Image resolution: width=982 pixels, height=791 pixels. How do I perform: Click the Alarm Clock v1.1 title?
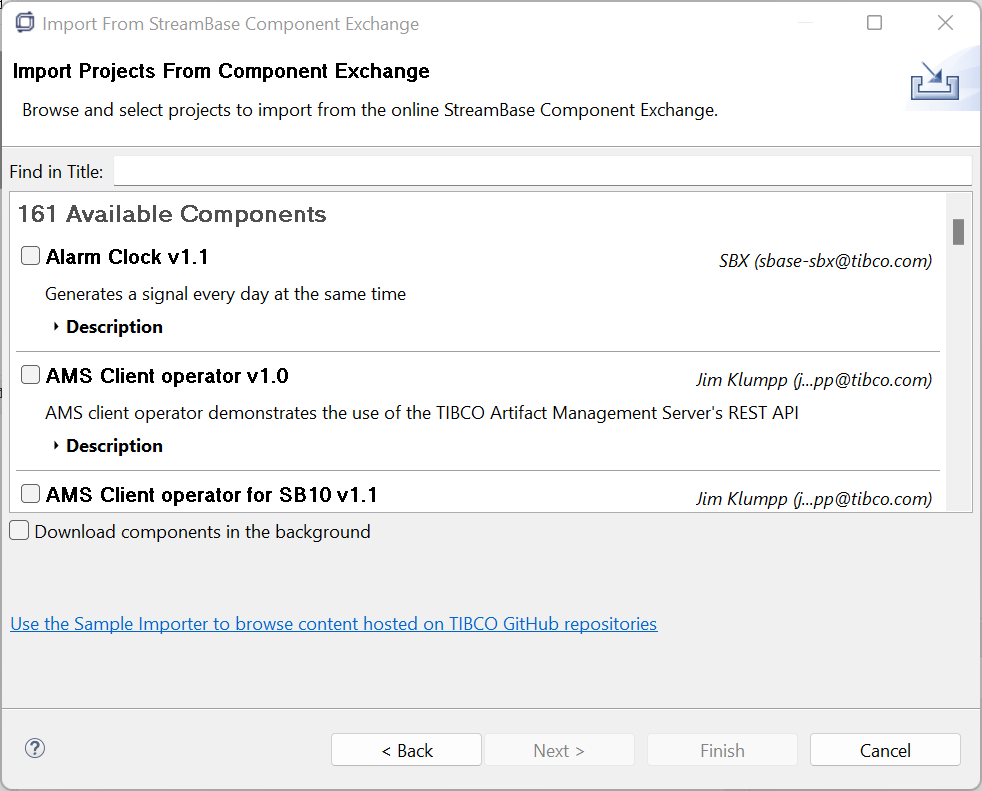coord(127,257)
